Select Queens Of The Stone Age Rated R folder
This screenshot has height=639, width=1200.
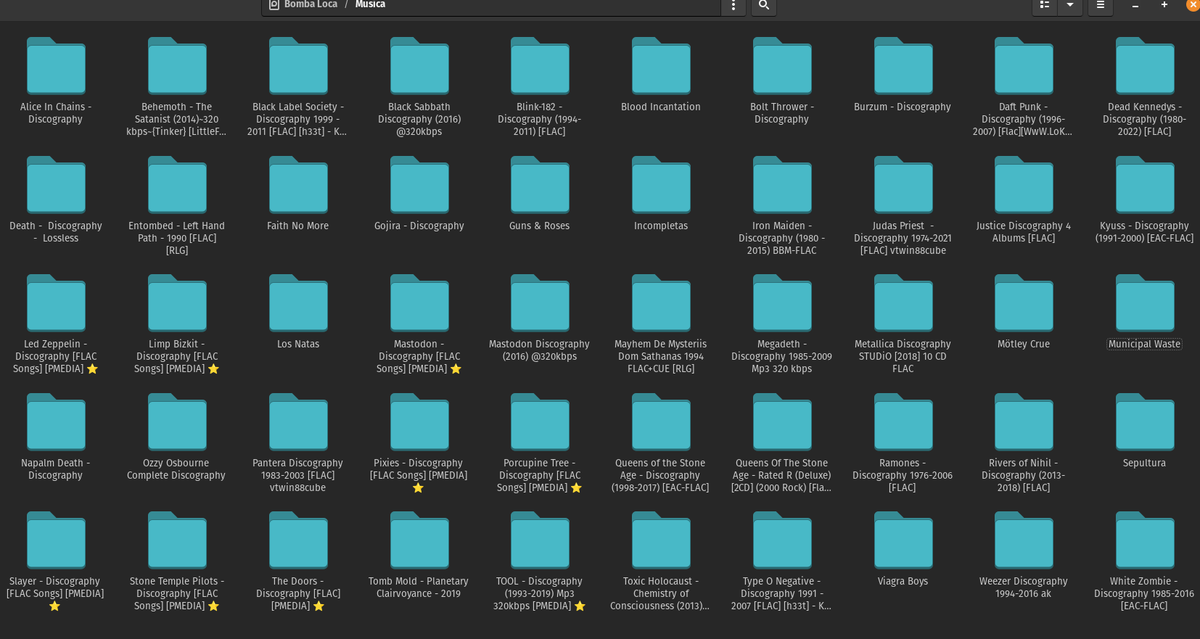(x=782, y=422)
